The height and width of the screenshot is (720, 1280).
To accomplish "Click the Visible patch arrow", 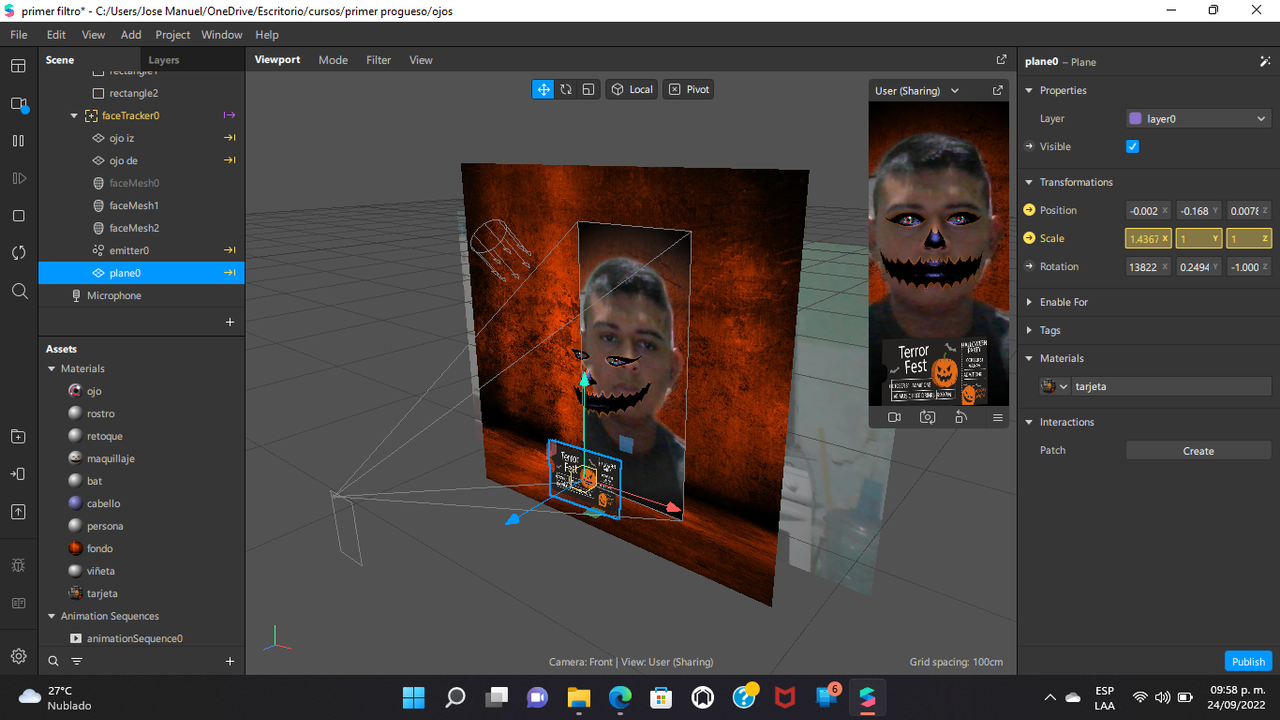I will [x=1030, y=146].
